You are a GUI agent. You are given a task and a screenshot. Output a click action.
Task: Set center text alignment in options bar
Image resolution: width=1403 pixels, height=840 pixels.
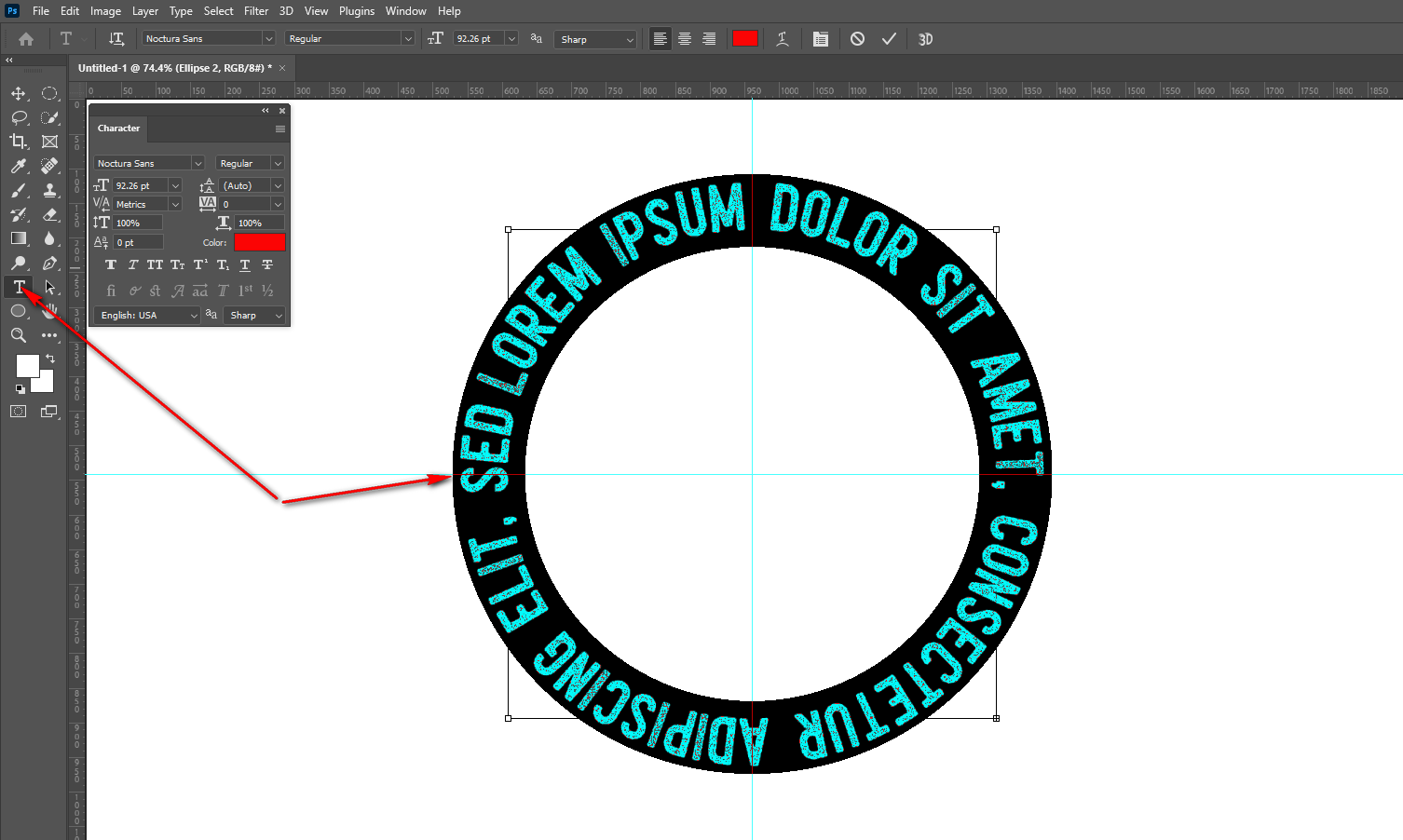point(685,39)
